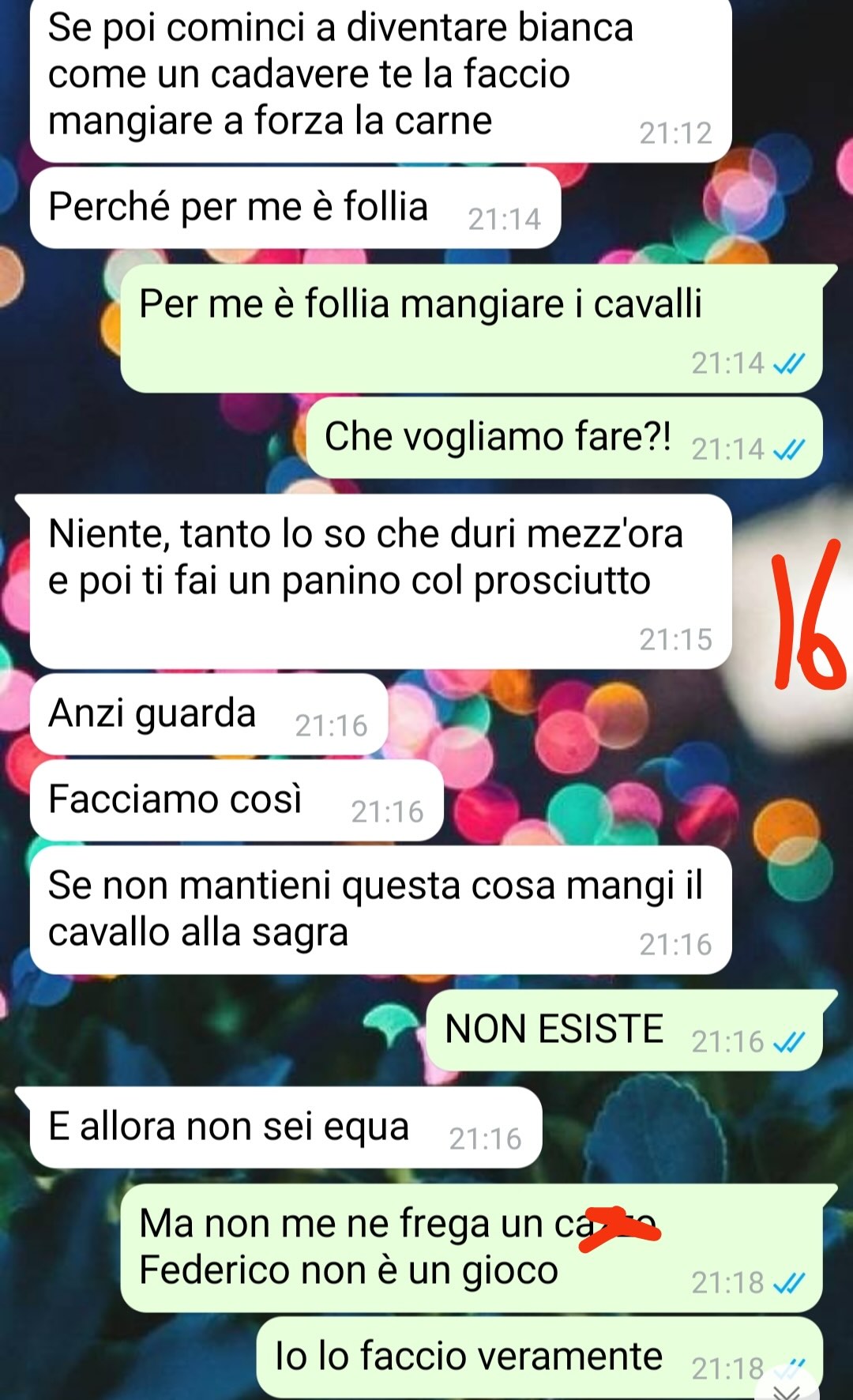Select the 'Perché per me è follia' bubble
The height and width of the screenshot is (1400, 853).
tap(295, 208)
